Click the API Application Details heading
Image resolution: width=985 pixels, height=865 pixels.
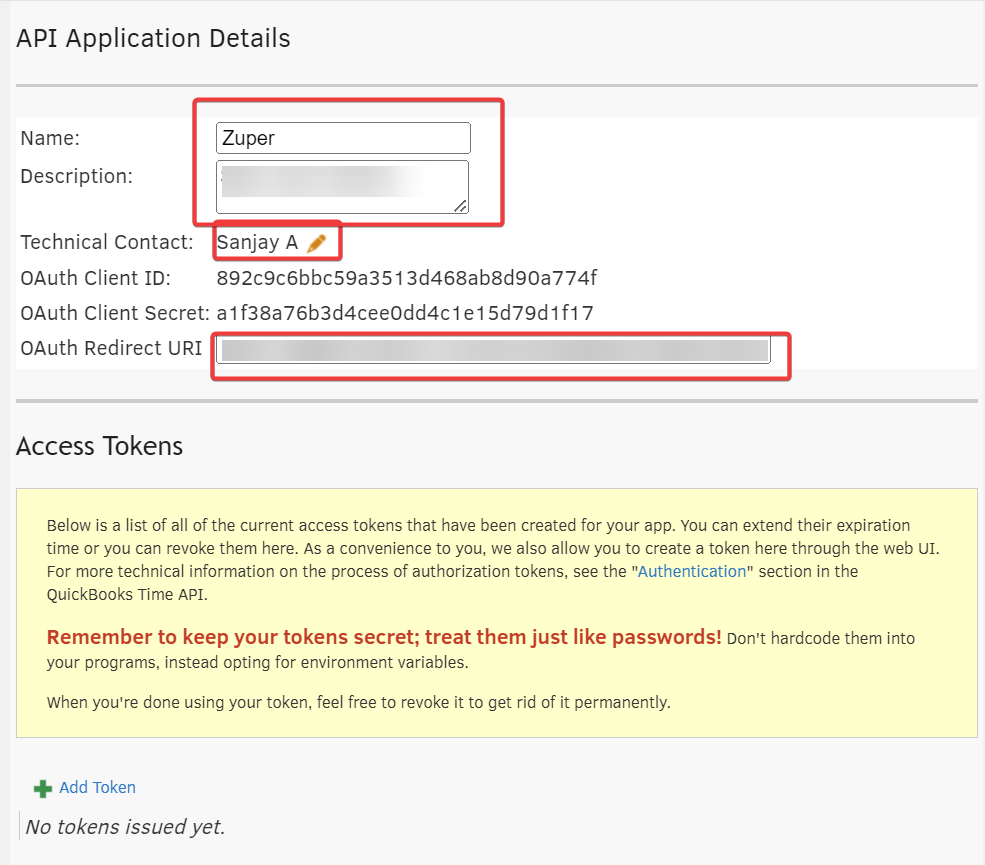tap(153, 39)
